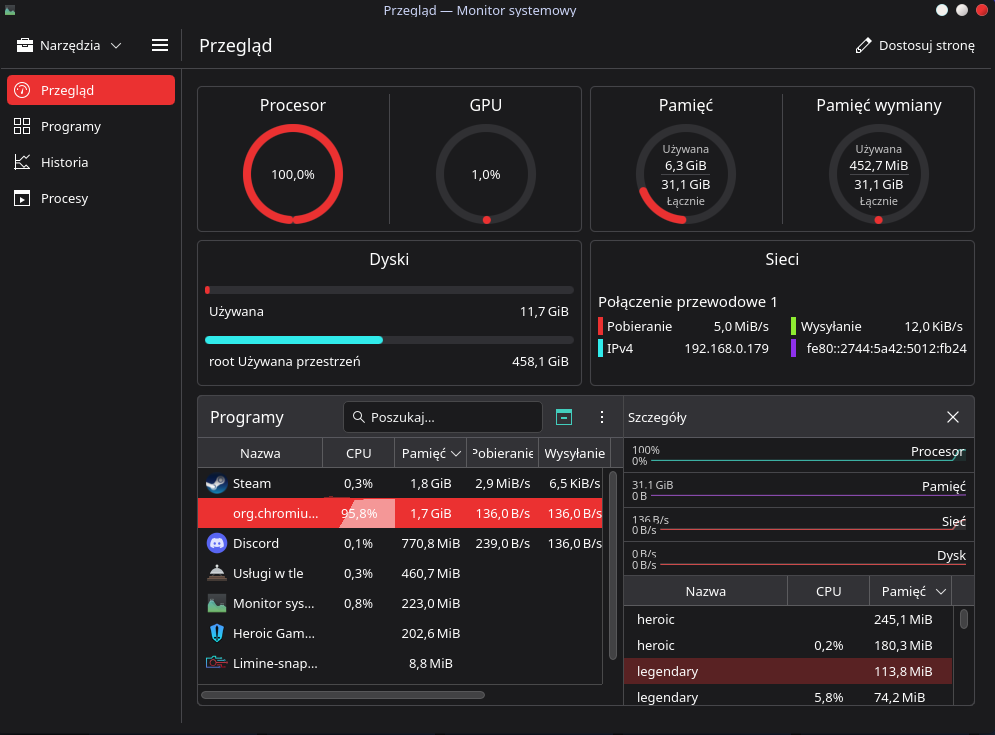The image size is (995, 735).
Task: Click the Procesor history graph in details
Action: click(798, 455)
